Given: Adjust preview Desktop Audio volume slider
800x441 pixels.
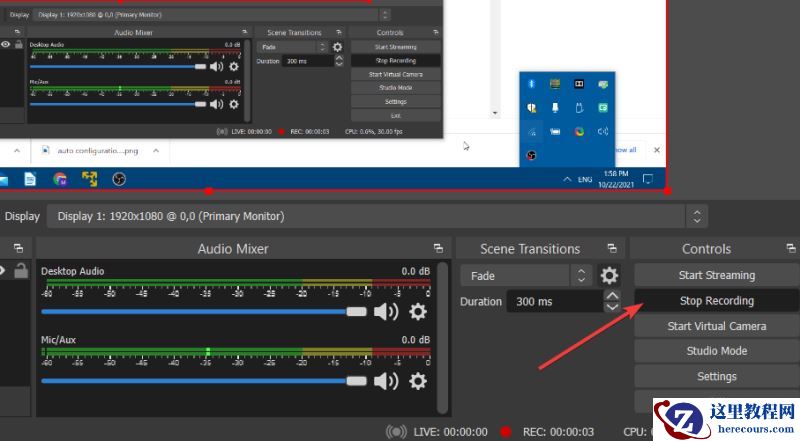Looking at the screenshot, I should click(118, 66).
